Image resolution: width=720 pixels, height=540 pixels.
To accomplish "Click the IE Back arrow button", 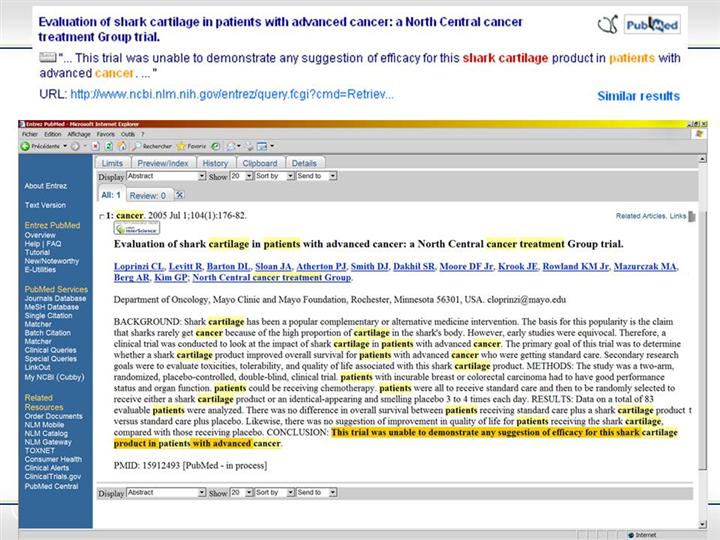I will tap(24, 146).
